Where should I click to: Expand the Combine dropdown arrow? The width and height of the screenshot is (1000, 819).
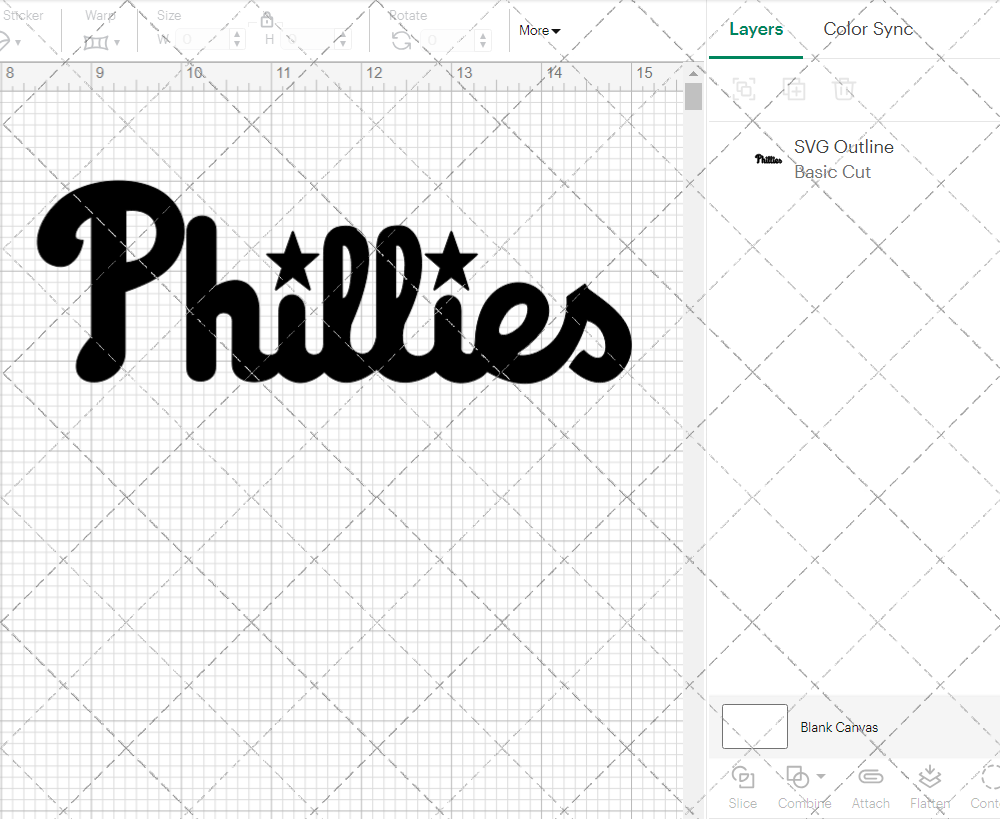(821, 776)
